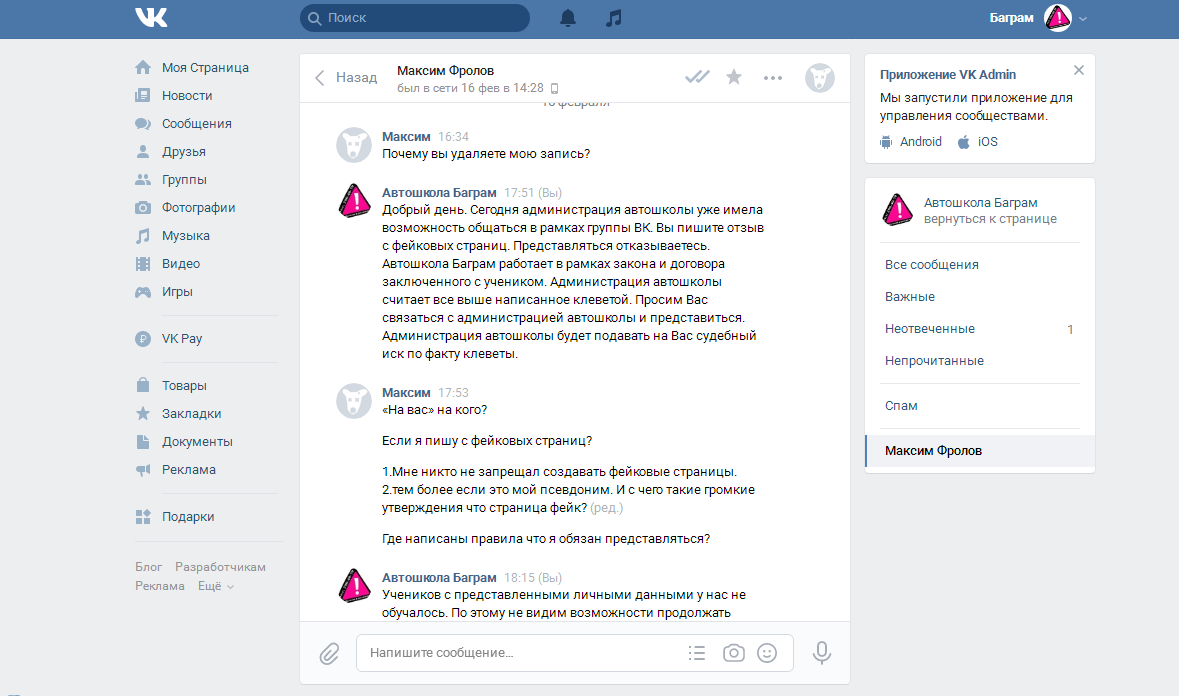Select the Неотвеченные messages filter

(x=930, y=329)
